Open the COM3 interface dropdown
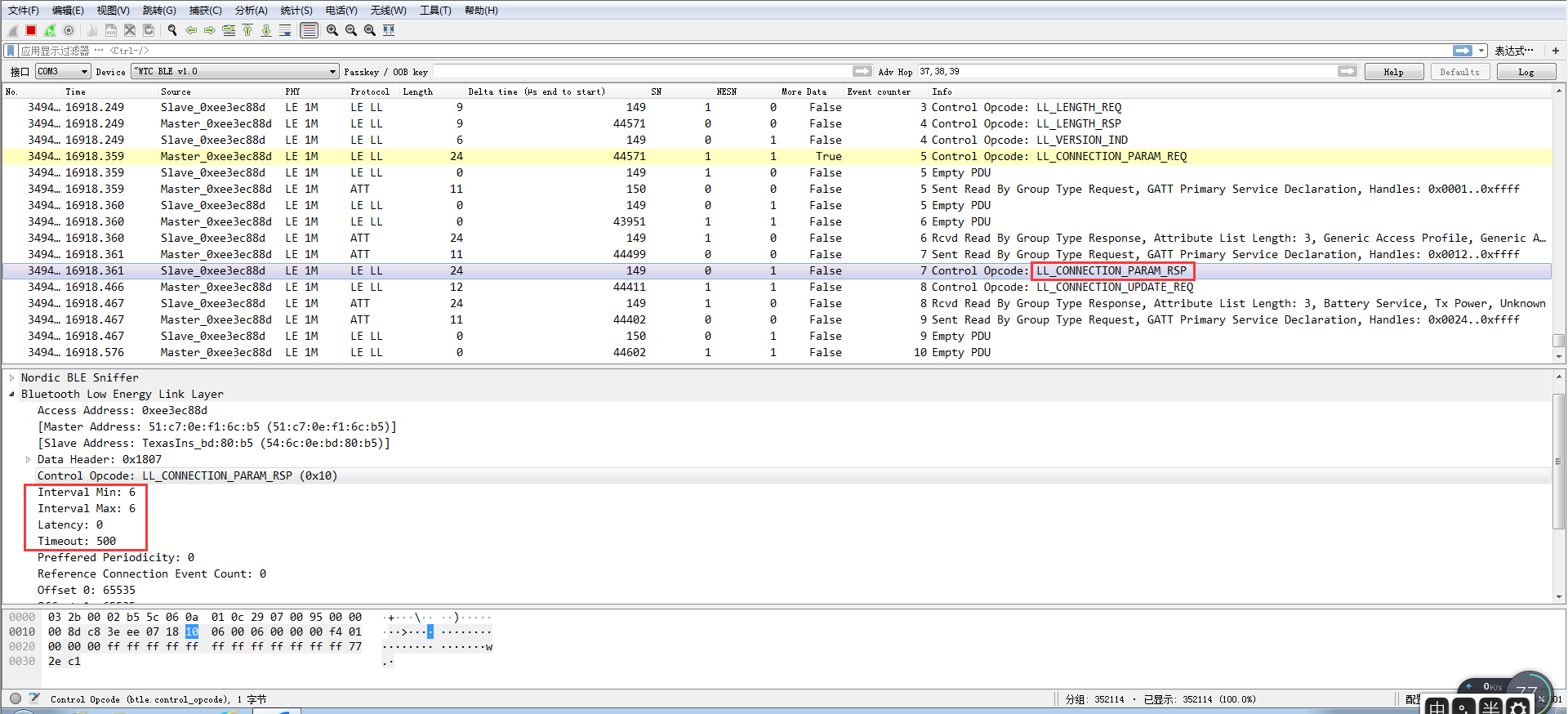Screen dimensions: 1568x714 [x=63, y=71]
